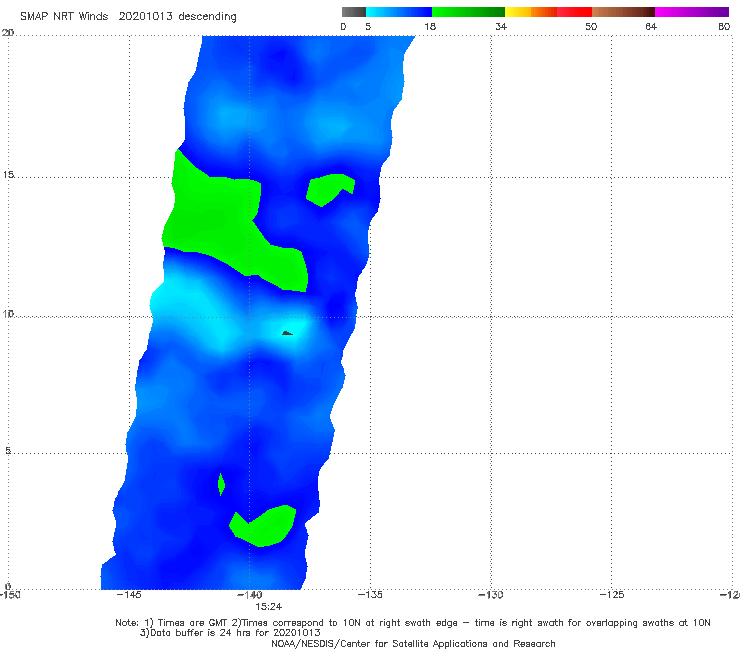
Task: Click the longitude axis label '-145'
Action: [x=129, y=595]
